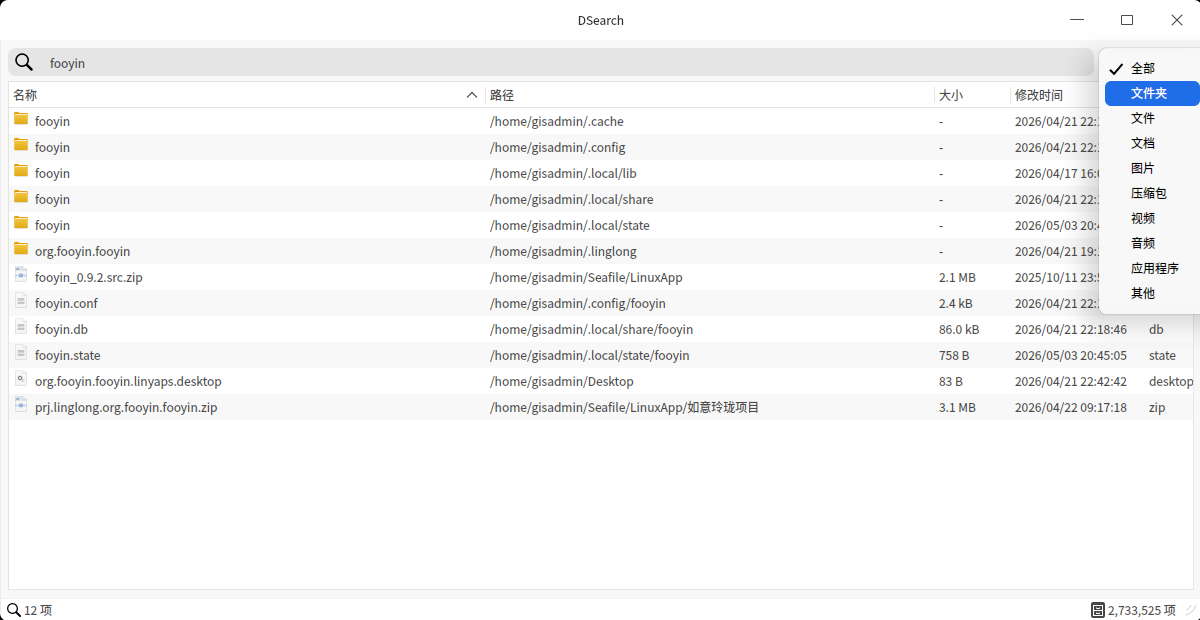Click the file icon beside fooyin.db
1200x620 pixels.
click(x=21, y=327)
